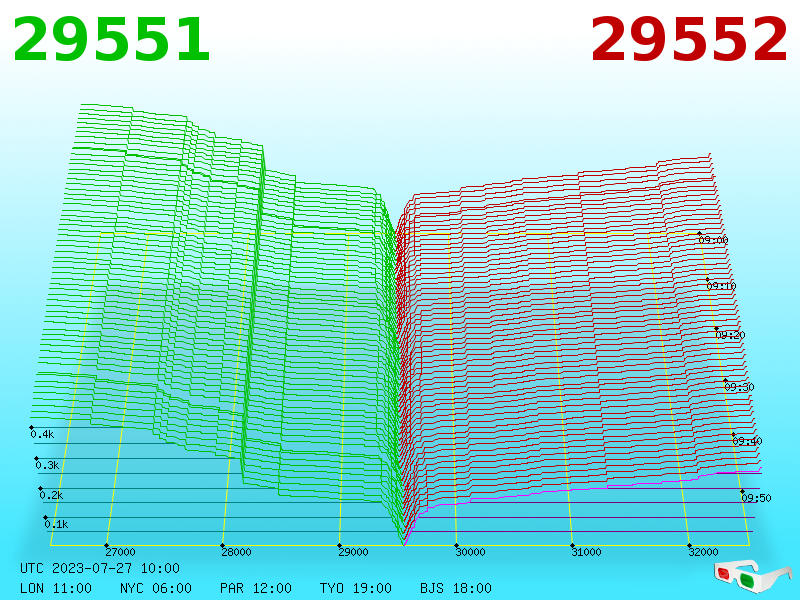
Task: Click the 32000 price axis label
Action: click(x=703, y=552)
